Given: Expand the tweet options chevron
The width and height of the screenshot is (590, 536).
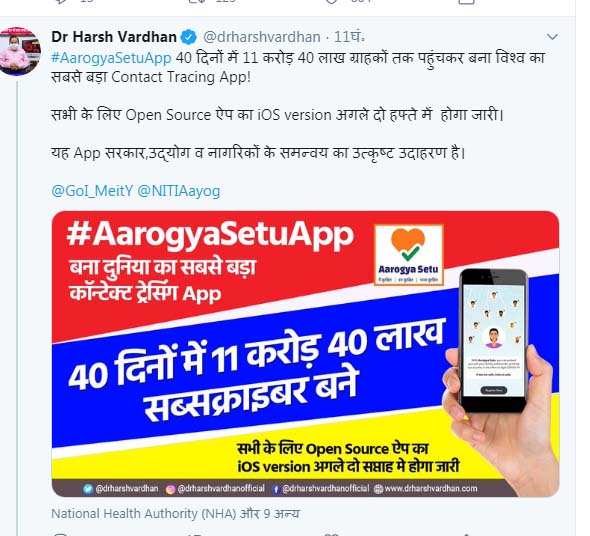Looking at the screenshot, I should pyautogui.click(x=552, y=37).
